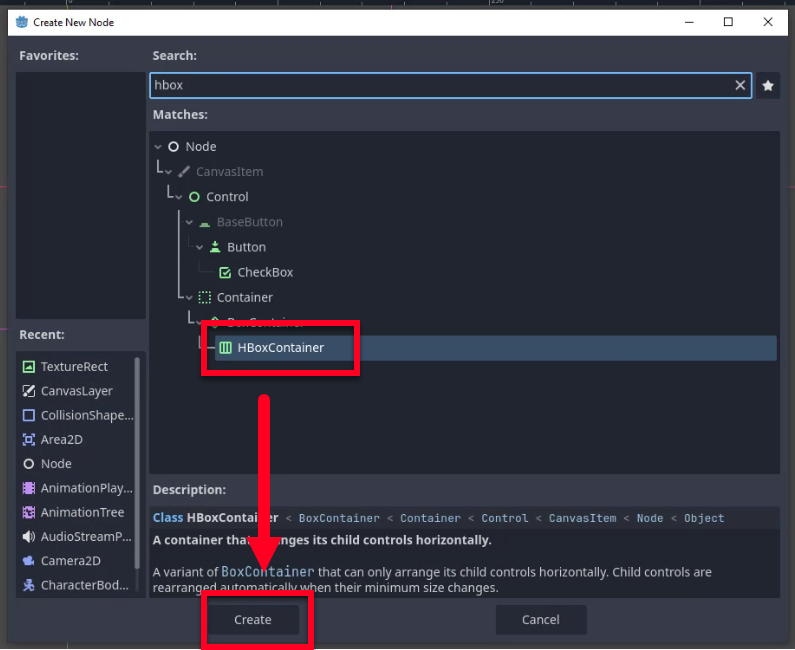This screenshot has width=795, height=650.
Task: Collapse the Container branch
Action: coord(189,298)
